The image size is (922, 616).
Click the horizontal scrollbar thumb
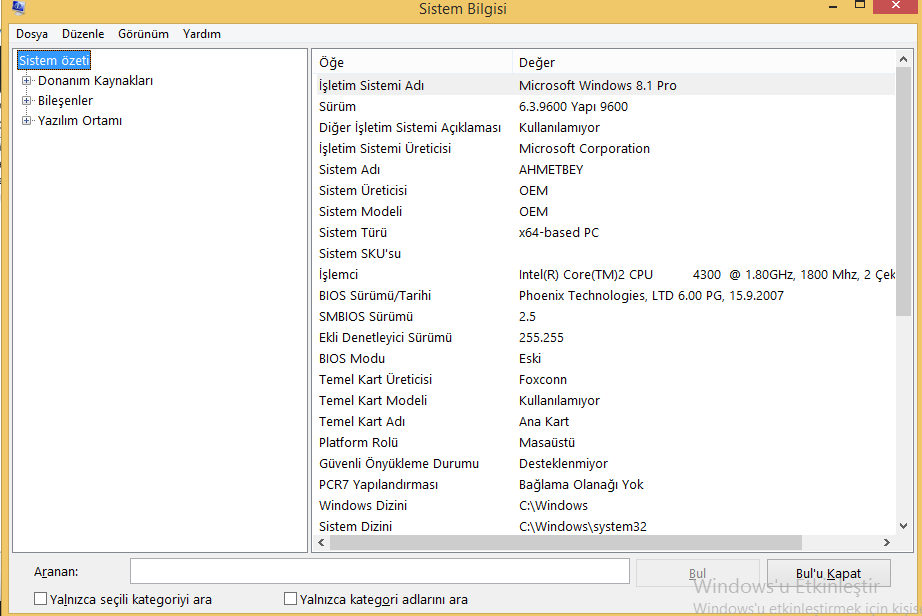[x=566, y=543]
